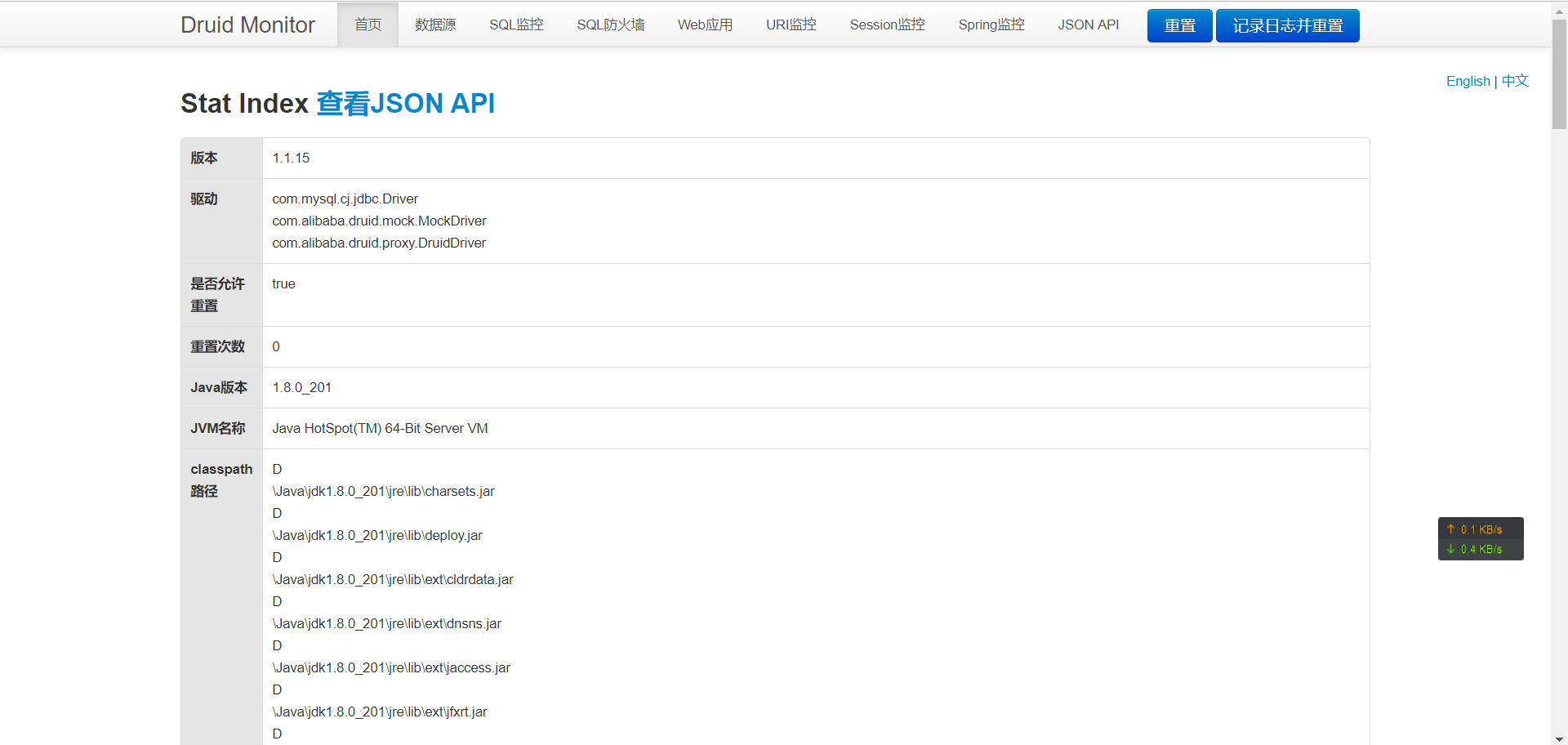Click the dnsns.jar classpath entry
The height and width of the screenshot is (745, 1568).
(386, 623)
